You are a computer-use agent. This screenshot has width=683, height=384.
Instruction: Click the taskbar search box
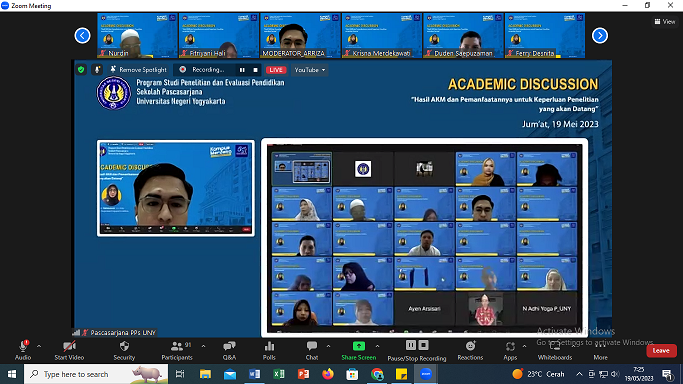96,374
